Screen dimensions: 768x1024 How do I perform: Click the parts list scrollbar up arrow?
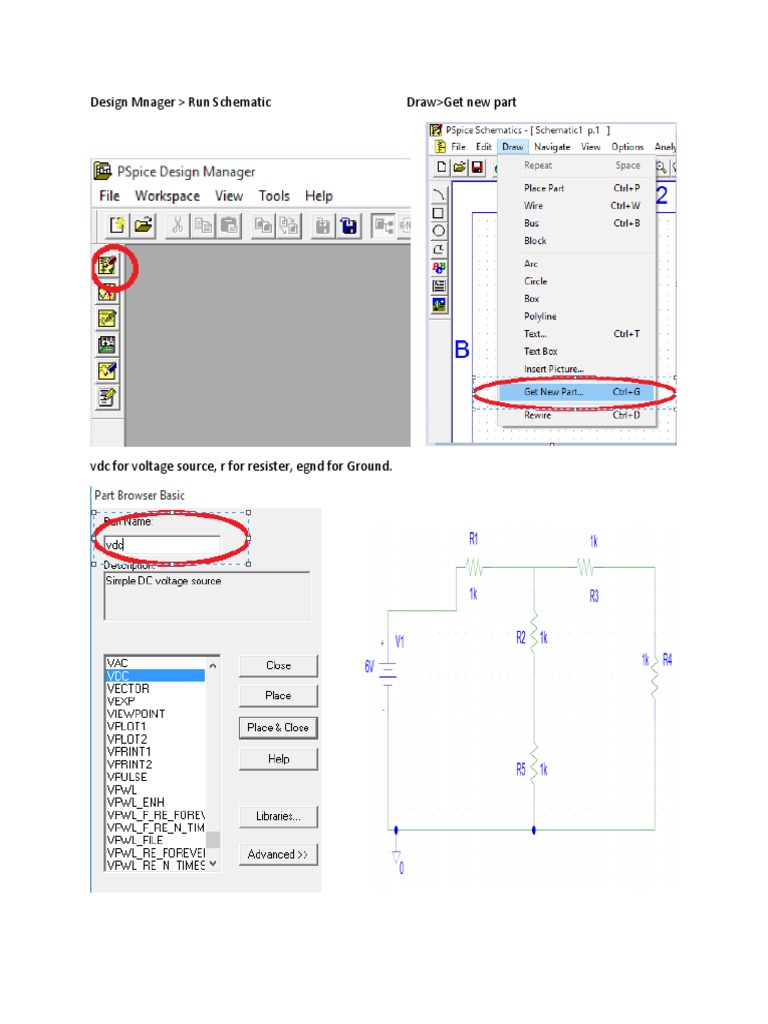point(213,665)
